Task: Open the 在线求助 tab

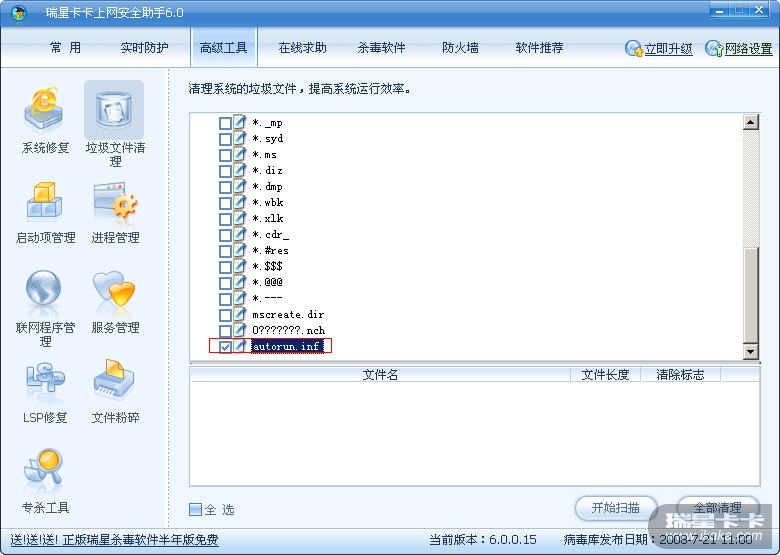Action: 302,48
